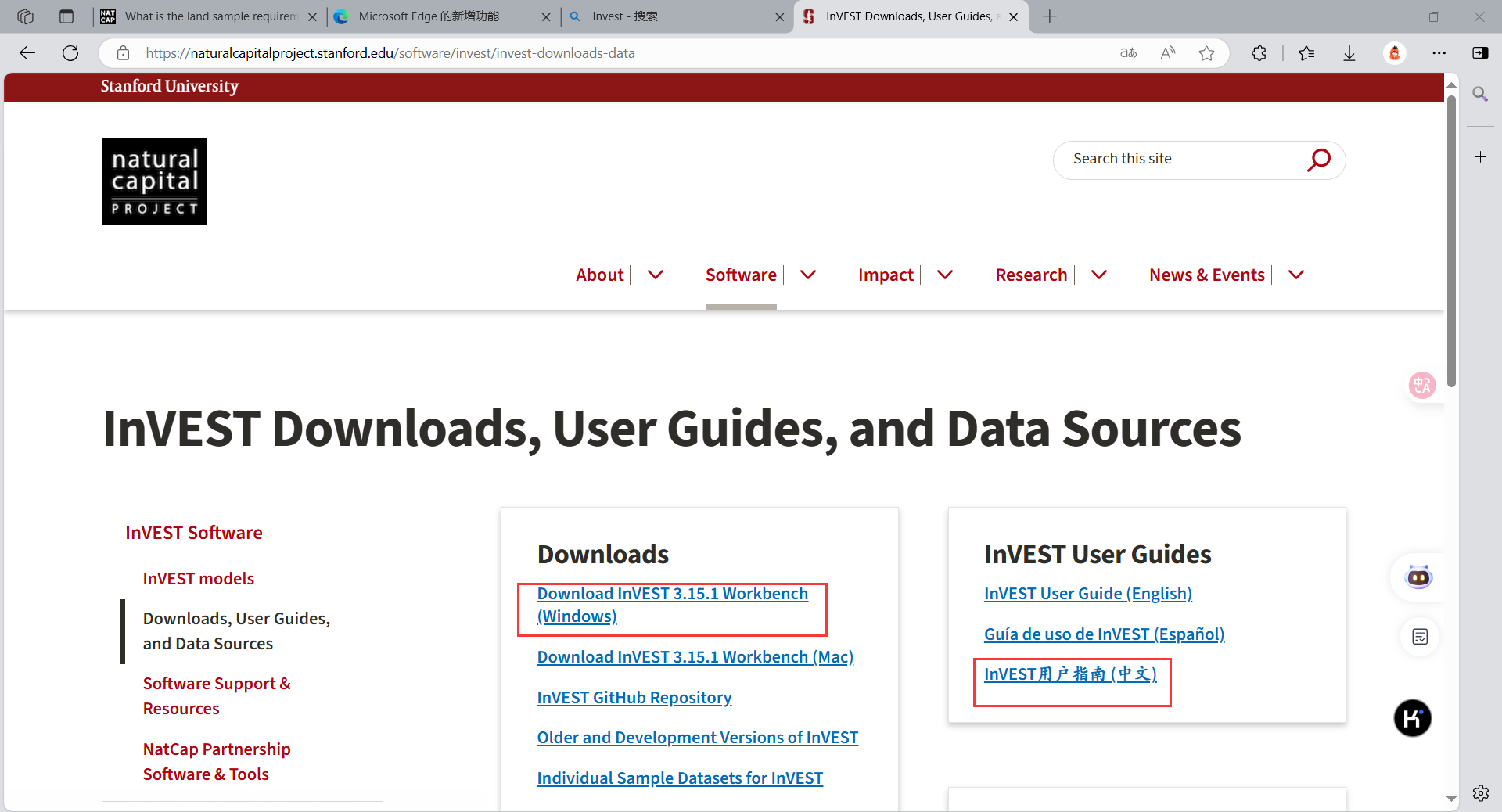Image resolution: width=1502 pixels, height=812 pixels.
Task: View site information lock icon
Action: tap(123, 53)
